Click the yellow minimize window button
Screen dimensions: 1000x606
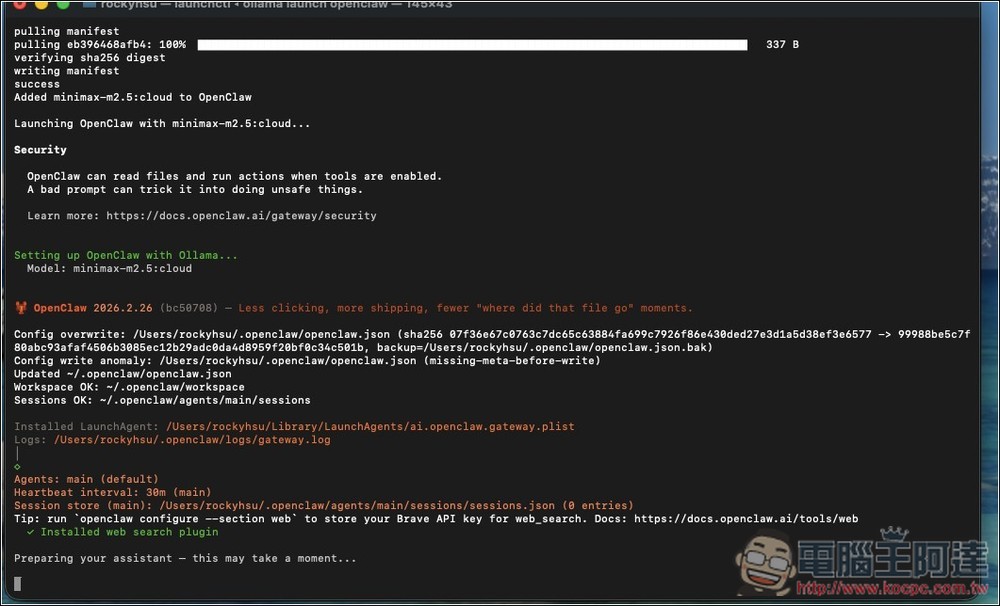[x=41, y=3]
